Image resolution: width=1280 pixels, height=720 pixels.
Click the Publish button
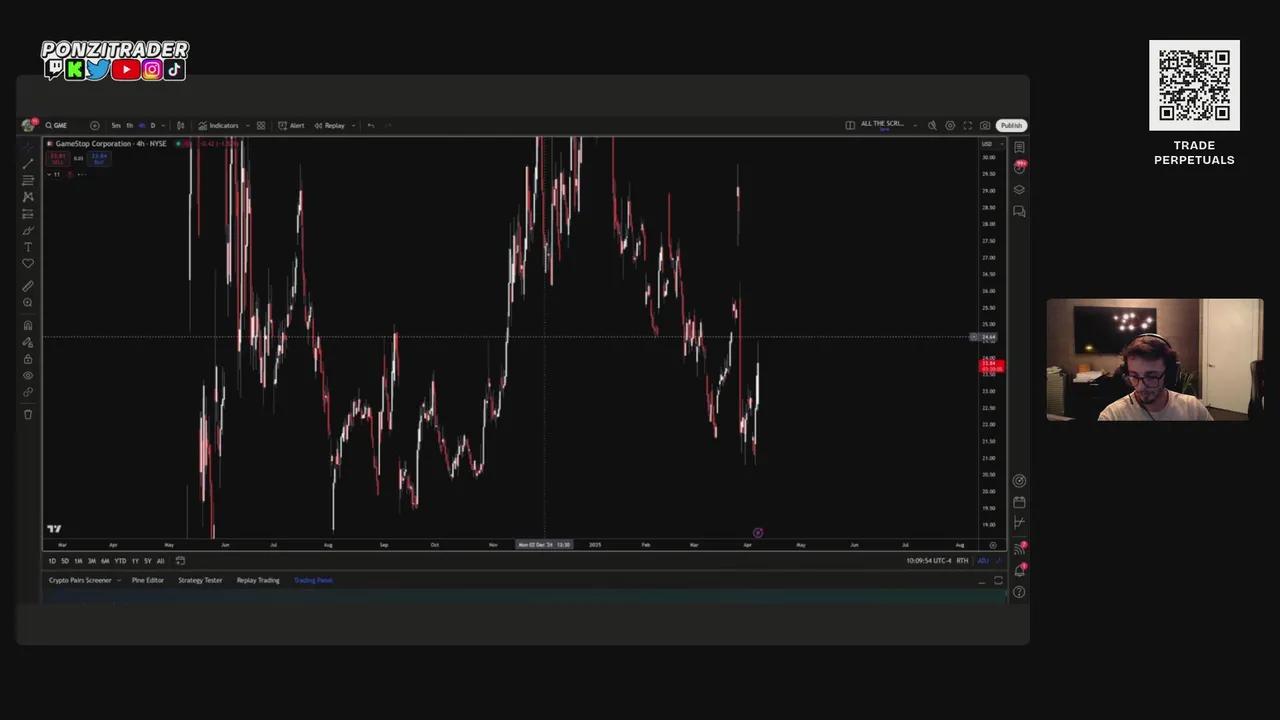(1011, 125)
